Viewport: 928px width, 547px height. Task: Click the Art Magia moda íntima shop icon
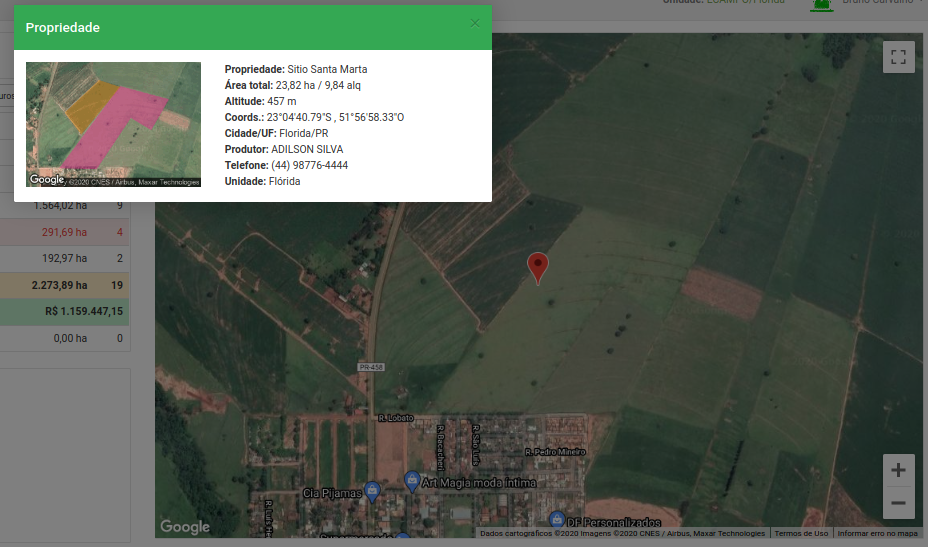[412, 481]
